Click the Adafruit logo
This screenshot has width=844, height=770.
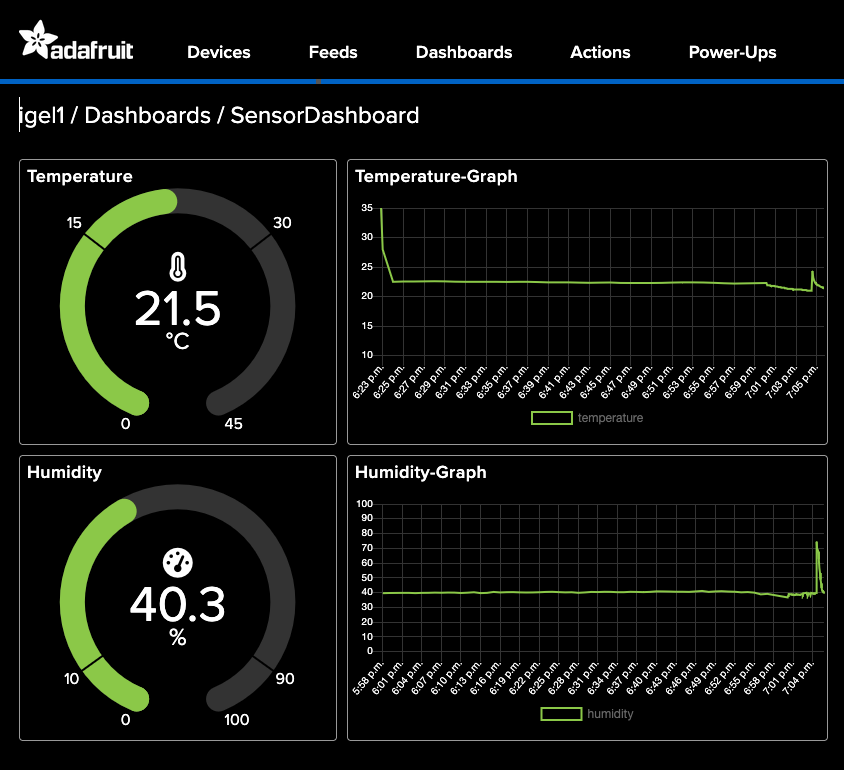tap(76, 44)
